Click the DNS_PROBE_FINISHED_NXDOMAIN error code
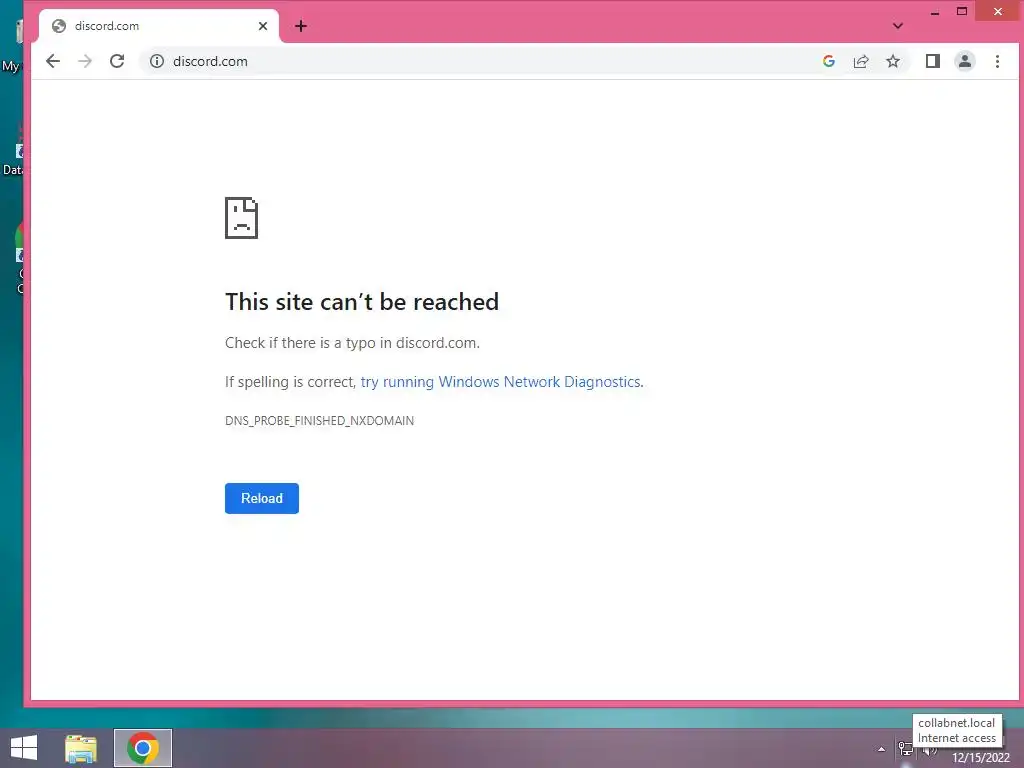This screenshot has height=768, width=1024. click(319, 421)
